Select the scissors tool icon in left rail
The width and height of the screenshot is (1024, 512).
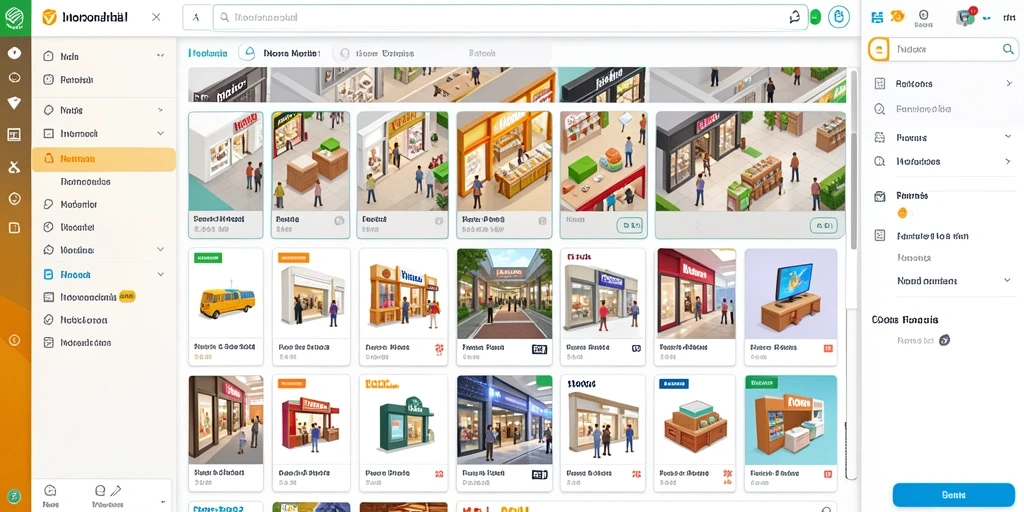click(14, 167)
